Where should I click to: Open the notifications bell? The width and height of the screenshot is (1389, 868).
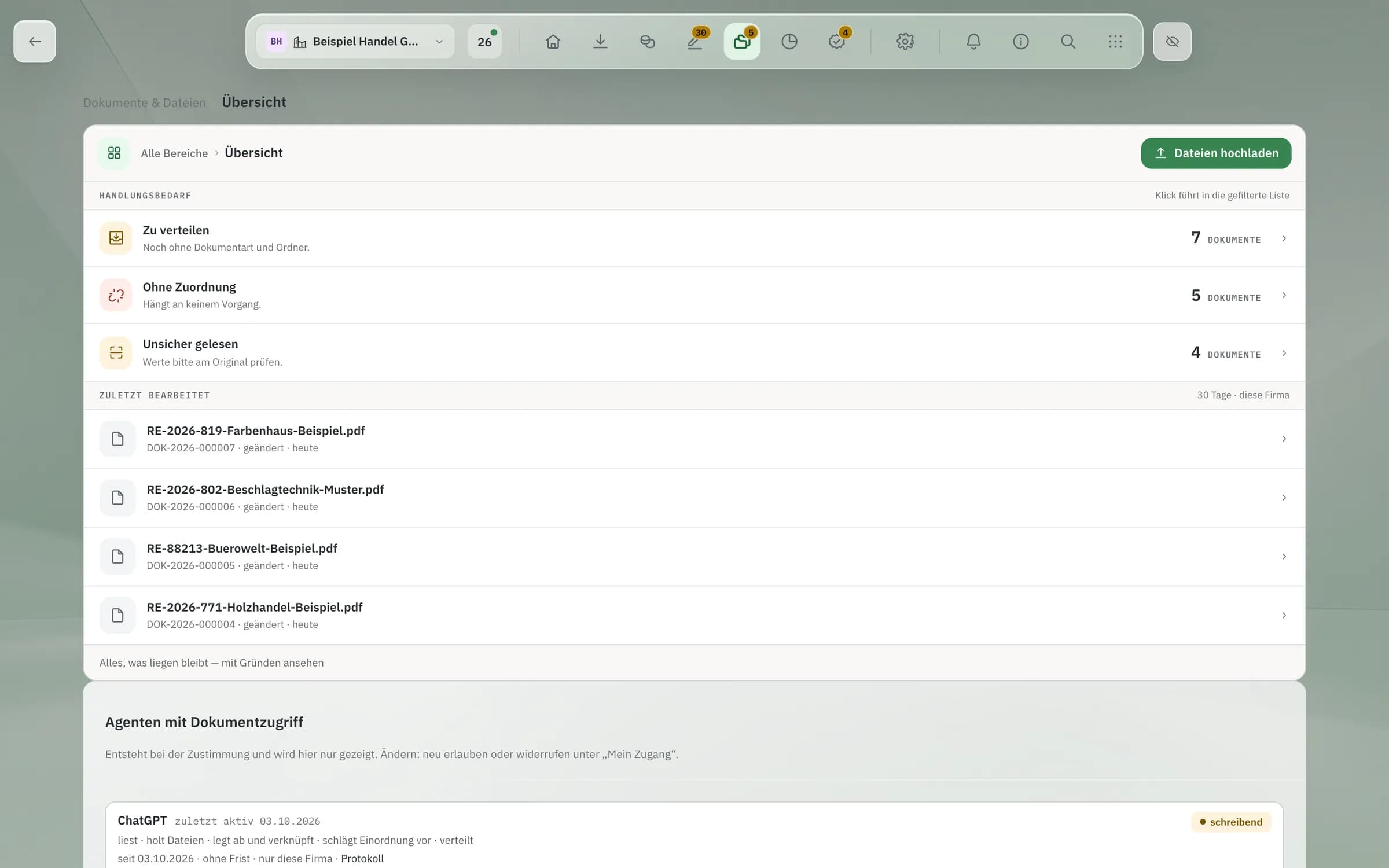click(x=973, y=42)
